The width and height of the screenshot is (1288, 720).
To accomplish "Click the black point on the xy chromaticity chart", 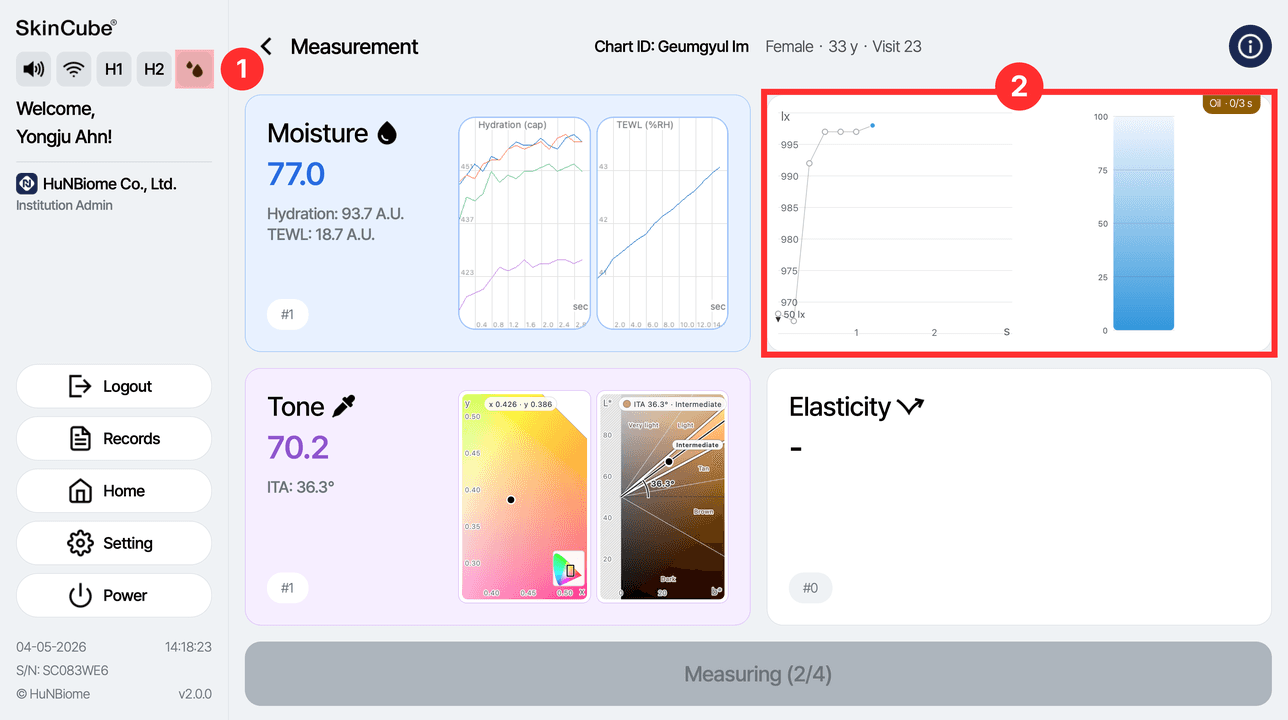I will (x=511, y=499).
